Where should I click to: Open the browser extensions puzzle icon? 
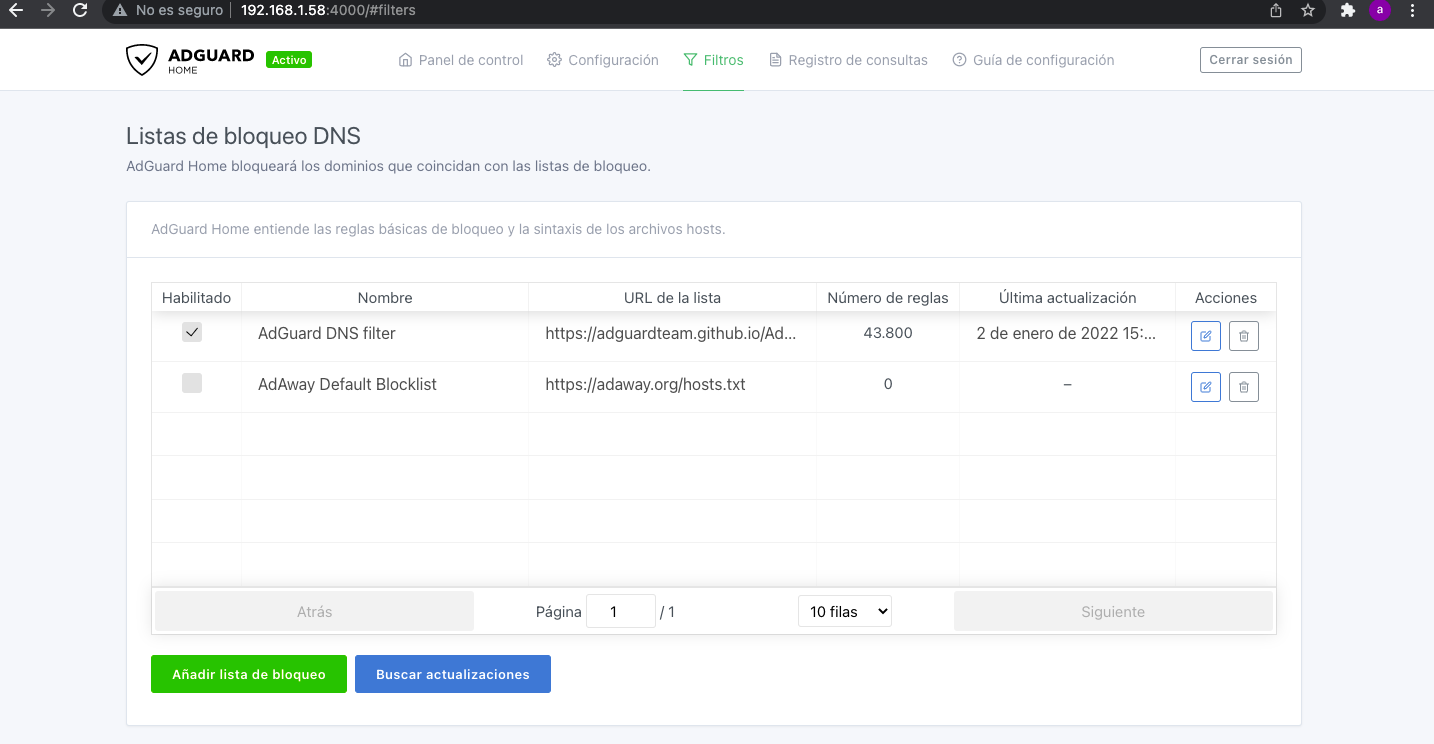click(x=1347, y=11)
